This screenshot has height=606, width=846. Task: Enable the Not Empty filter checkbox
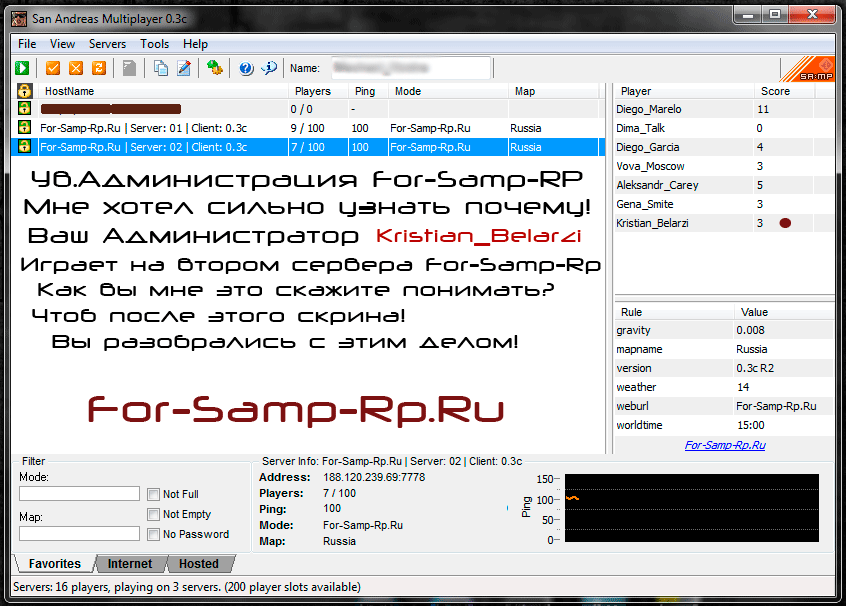(x=153, y=514)
